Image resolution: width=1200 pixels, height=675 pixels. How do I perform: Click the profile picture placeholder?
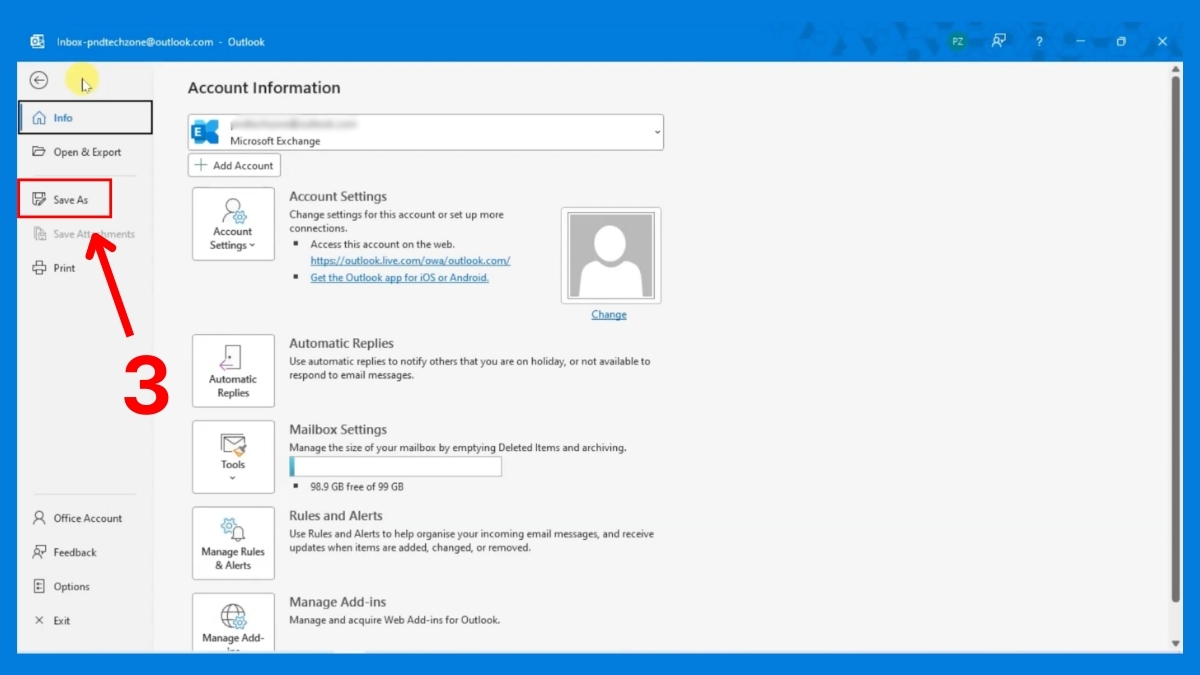pyautogui.click(x=611, y=255)
